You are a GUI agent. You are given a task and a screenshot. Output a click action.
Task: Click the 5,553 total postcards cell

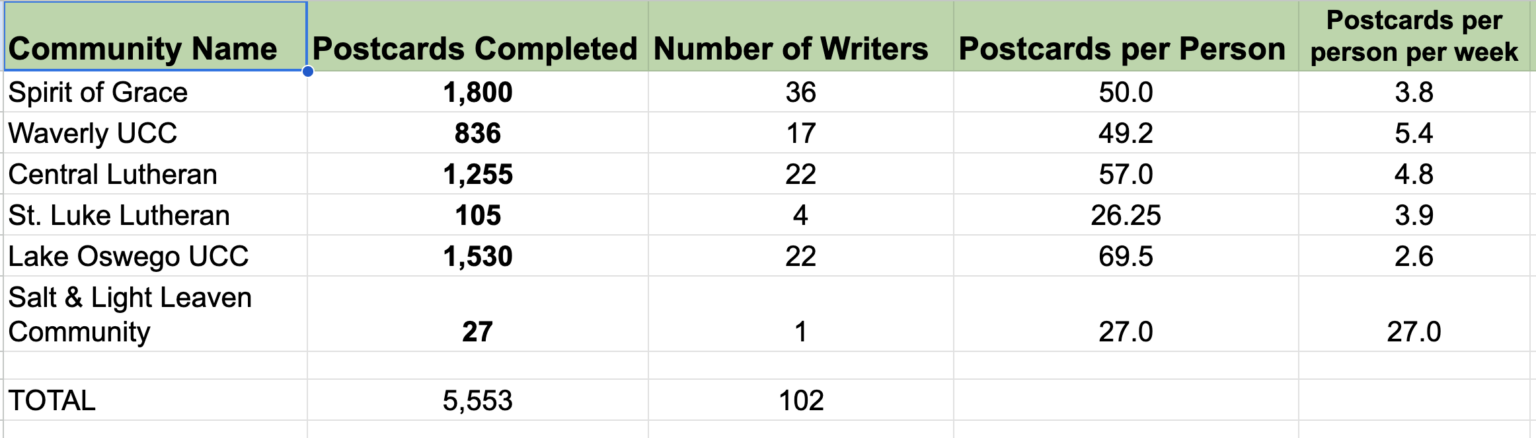point(477,401)
